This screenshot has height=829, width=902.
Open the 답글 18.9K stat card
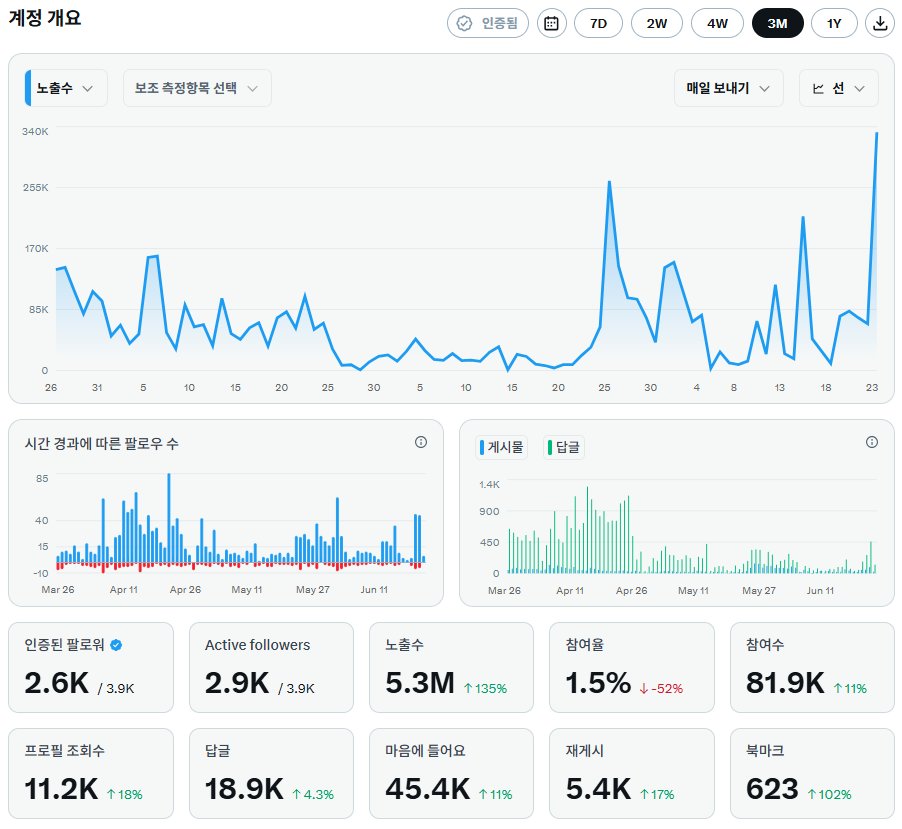[272, 774]
